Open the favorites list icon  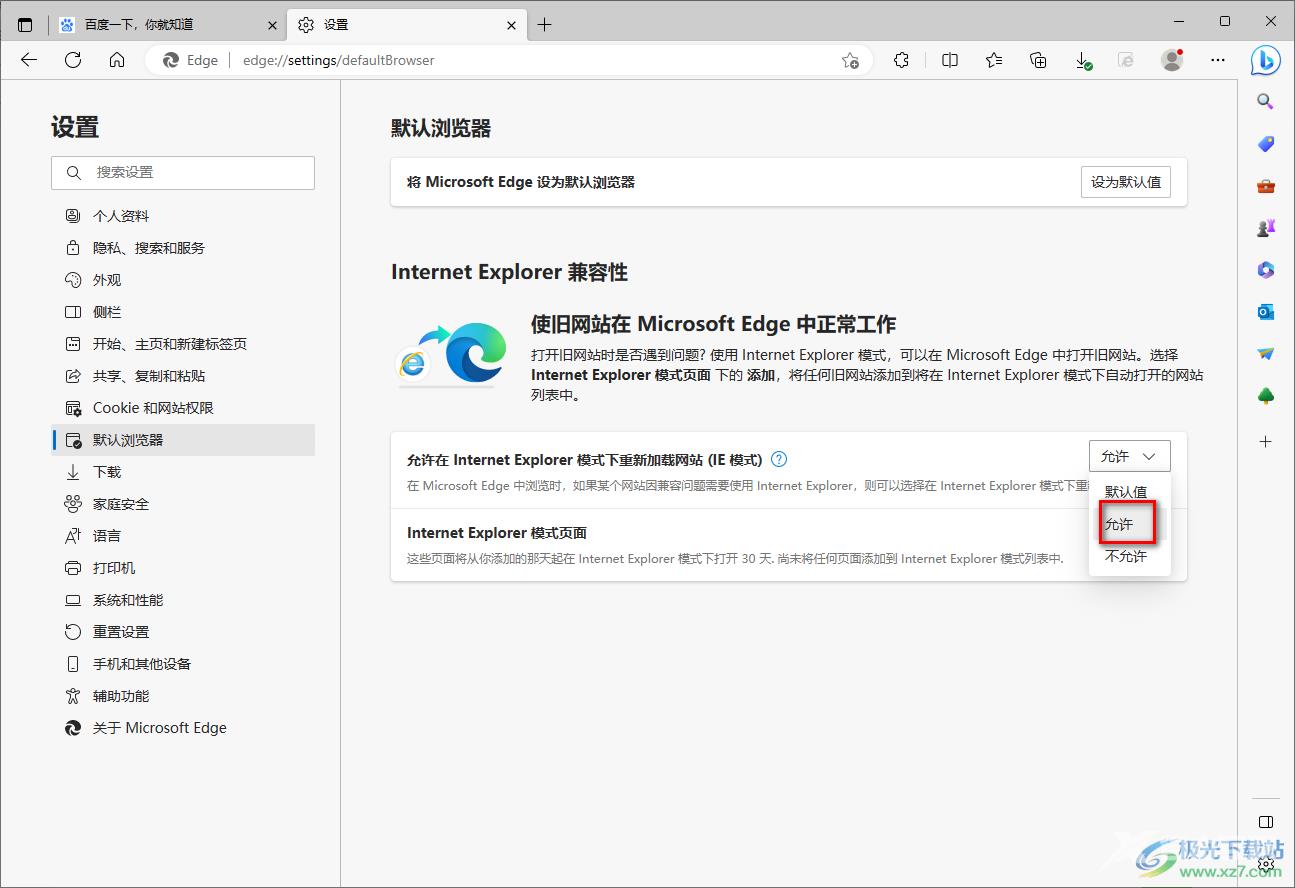tap(994, 60)
